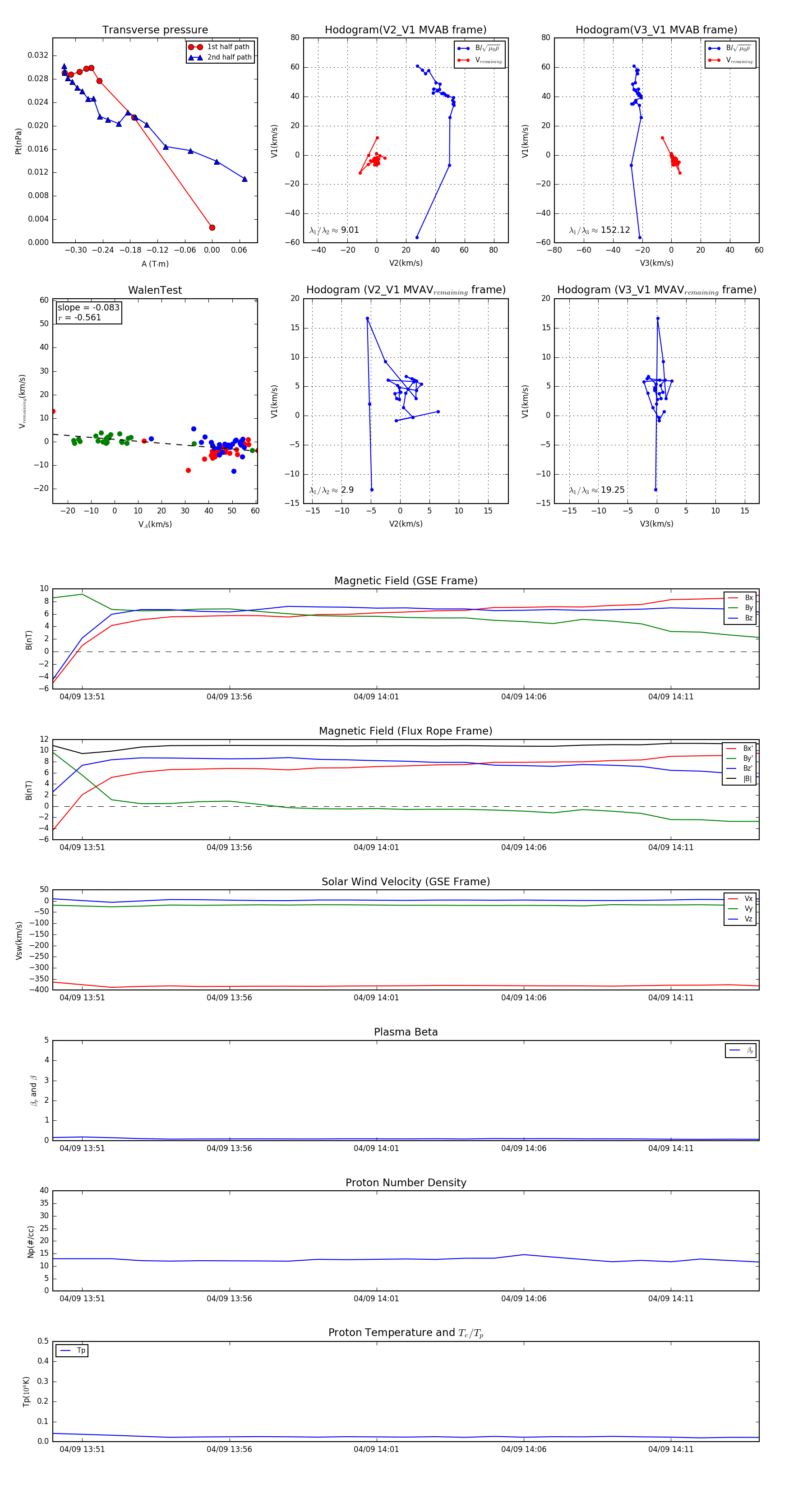Click the 'A (T·m)' x-axis label
This screenshot has width=812, height=1489.
[155, 264]
